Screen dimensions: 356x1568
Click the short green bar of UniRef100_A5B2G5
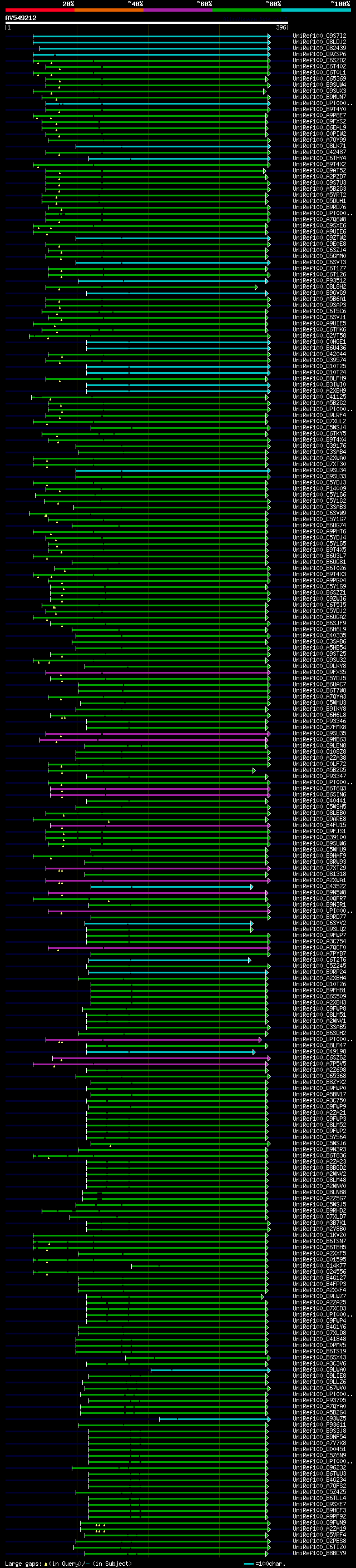tap(153, 770)
